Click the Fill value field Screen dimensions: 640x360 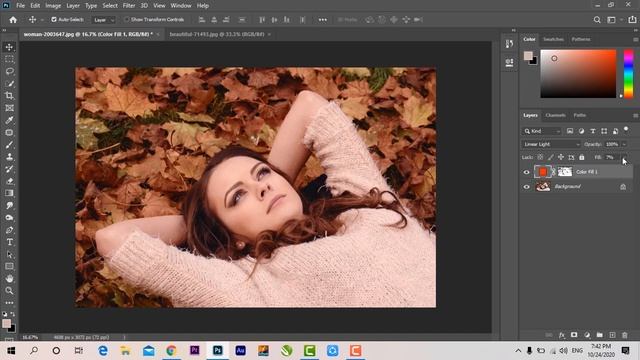pos(611,157)
